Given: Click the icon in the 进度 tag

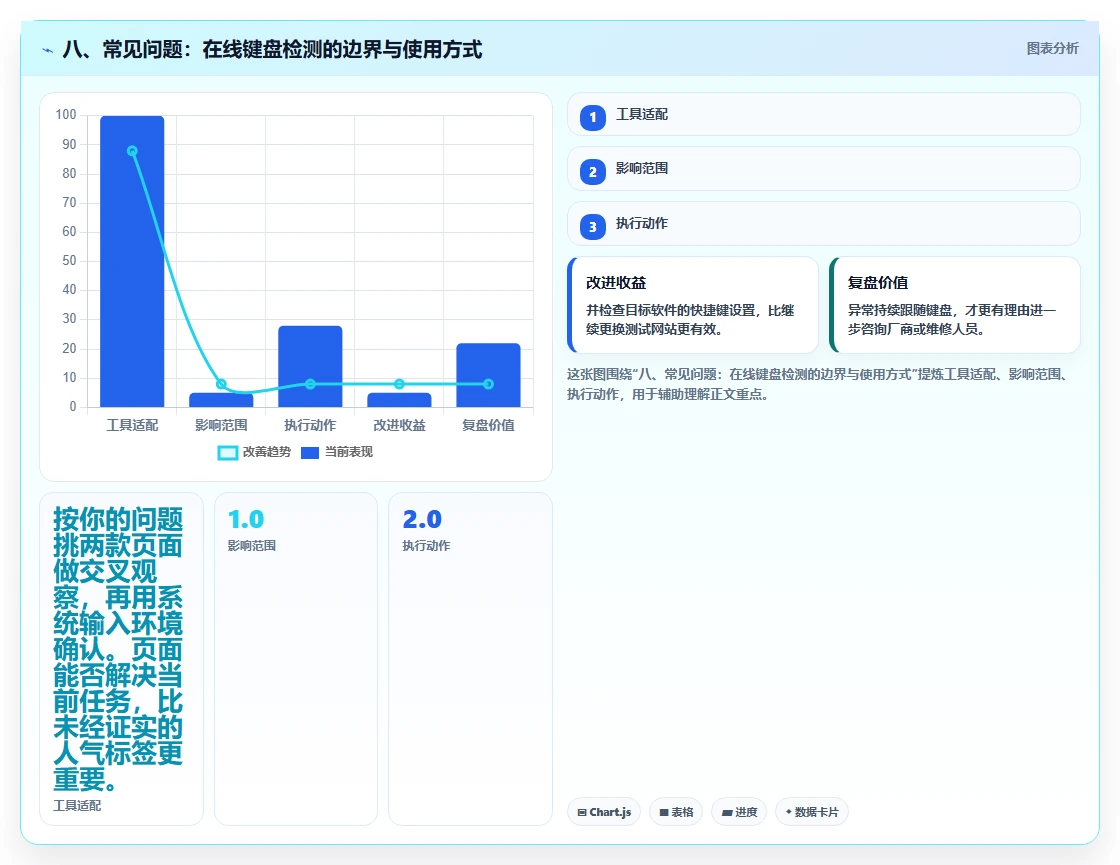Looking at the screenshot, I should pos(727,812).
